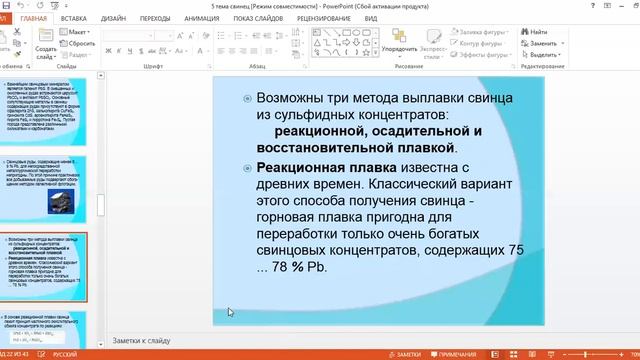Toggle underline Ч formatting

(x=130, y=51)
